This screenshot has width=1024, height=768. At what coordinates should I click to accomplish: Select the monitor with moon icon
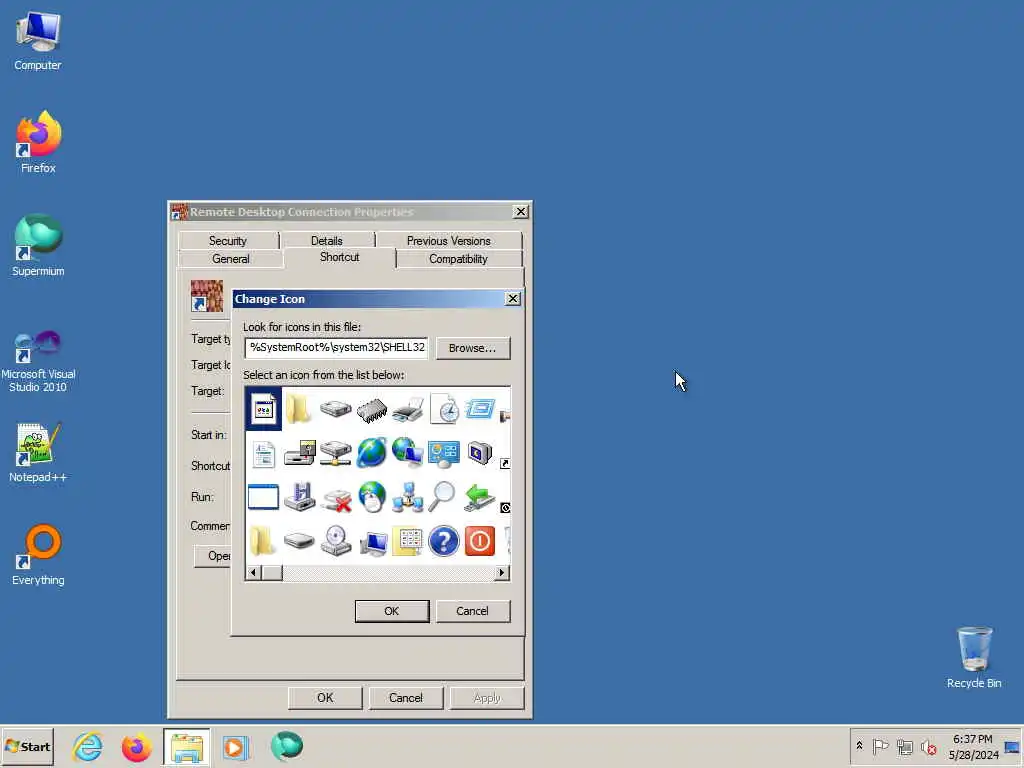coord(480,453)
